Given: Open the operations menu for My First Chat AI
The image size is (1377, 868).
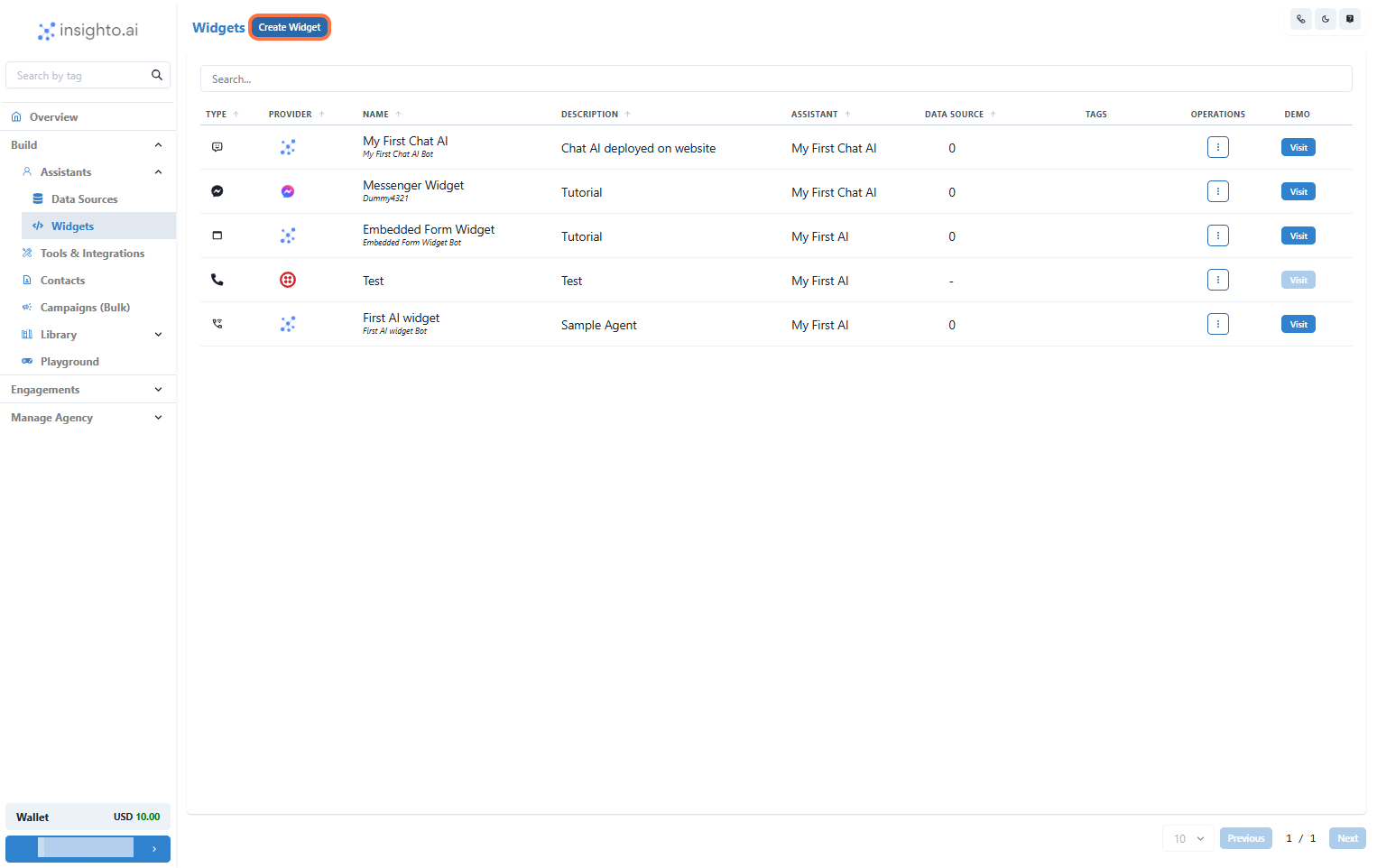Looking at the screenshot, I should (1217, 146).
